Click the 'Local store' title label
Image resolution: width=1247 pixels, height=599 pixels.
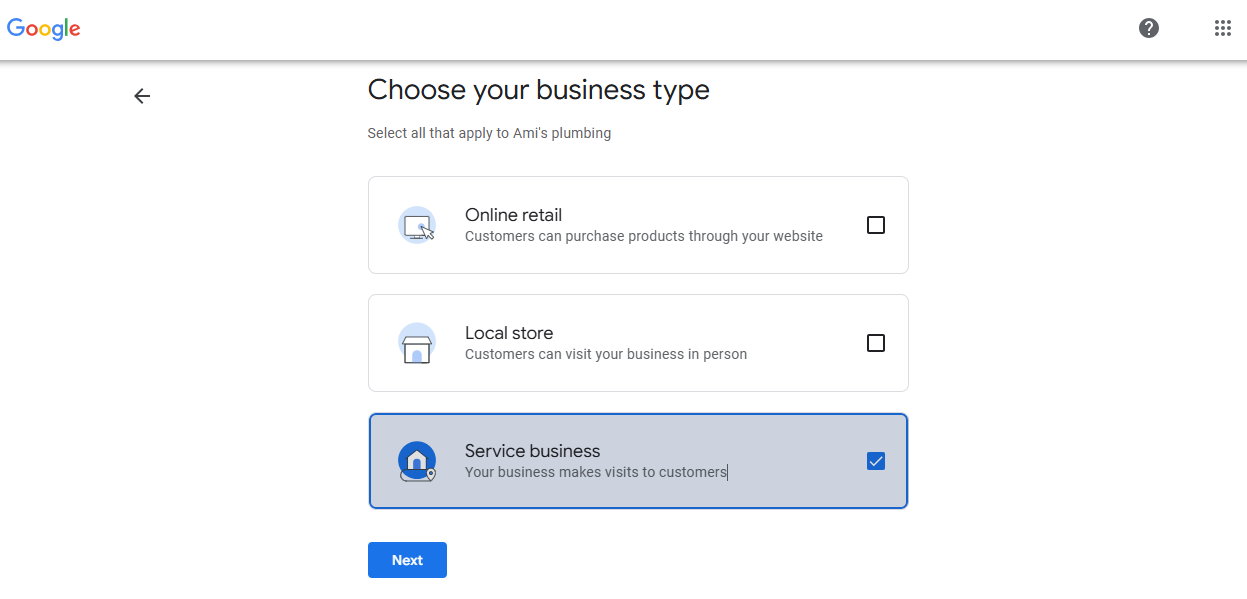click(x=509, y=333)
